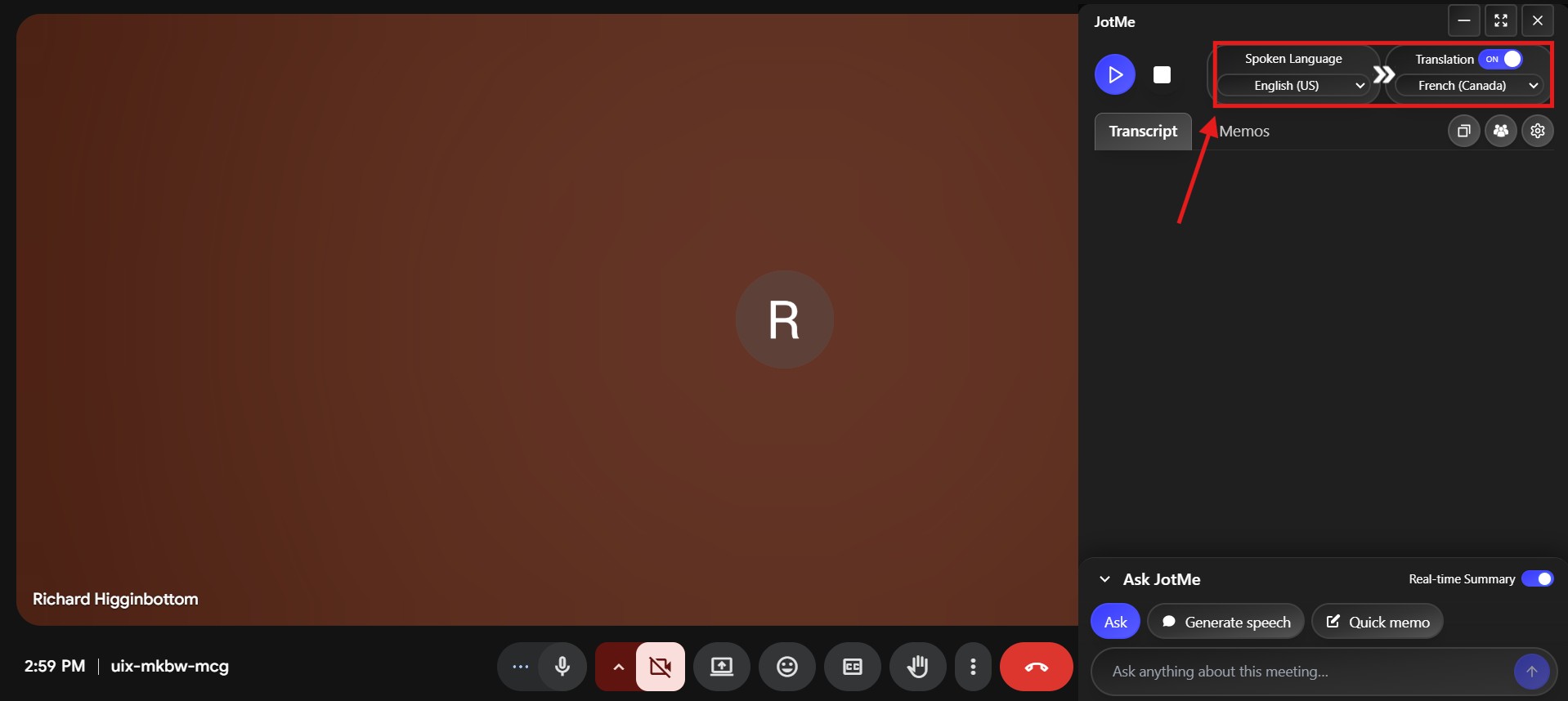Leave the call with the red button
The width and height of the screenshot is (1568, 701).
(x=1036, y=667)
